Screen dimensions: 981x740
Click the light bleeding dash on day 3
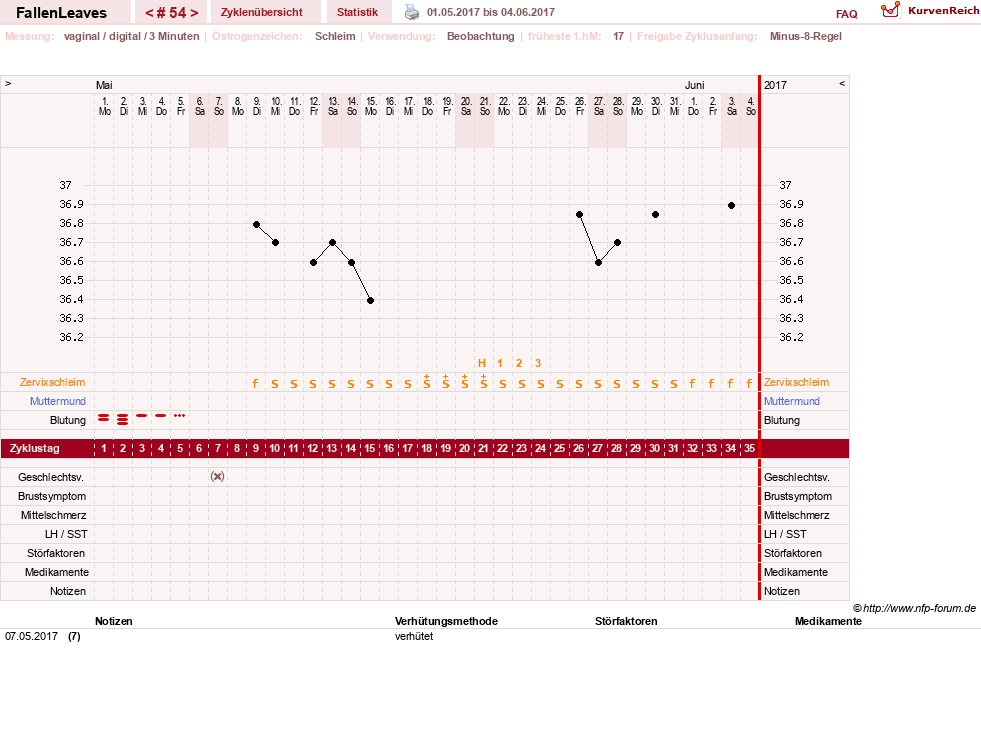tap(142, 415)
